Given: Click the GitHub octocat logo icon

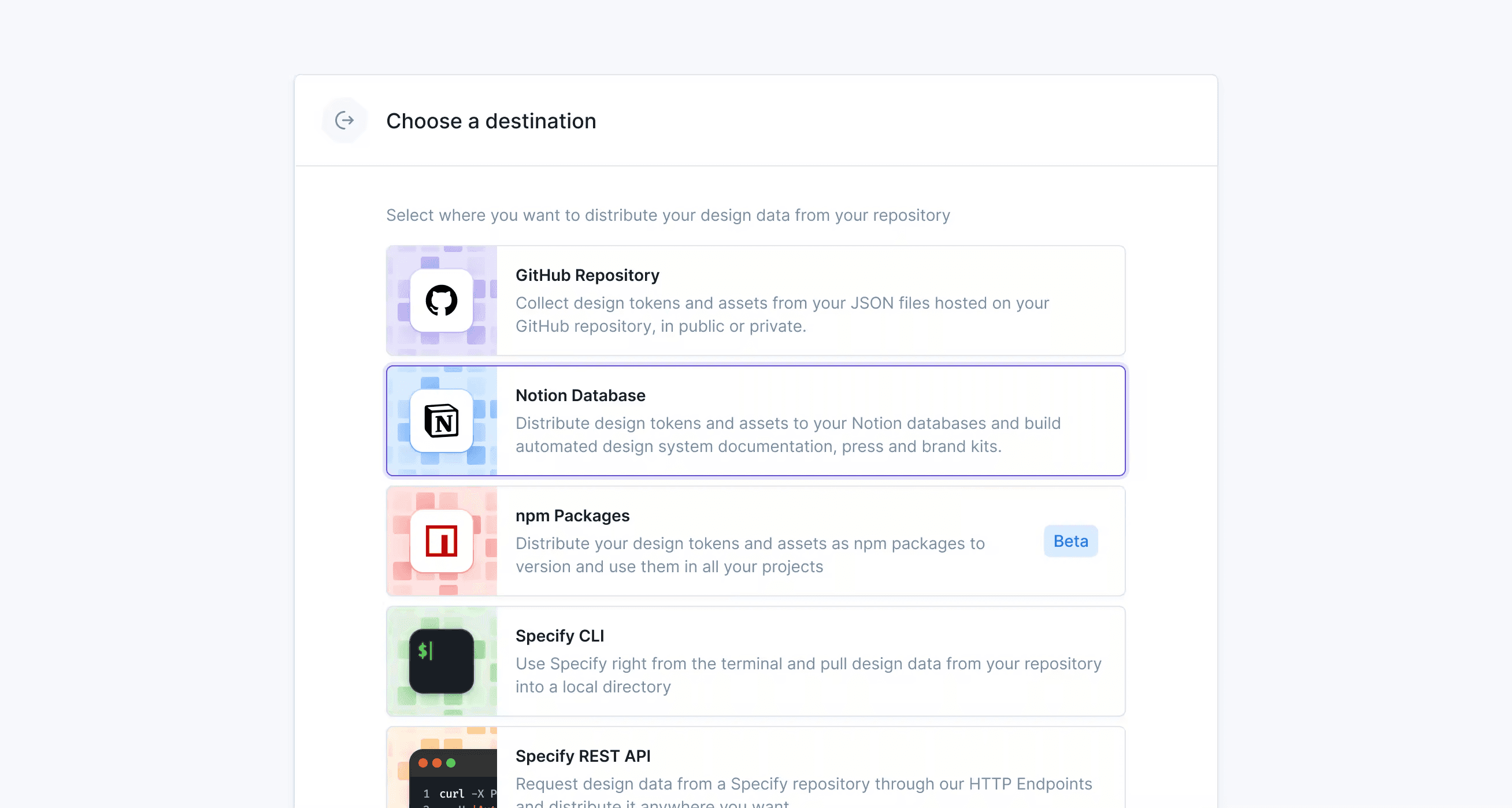Looking at the screenshot, I should pos(442,301).
